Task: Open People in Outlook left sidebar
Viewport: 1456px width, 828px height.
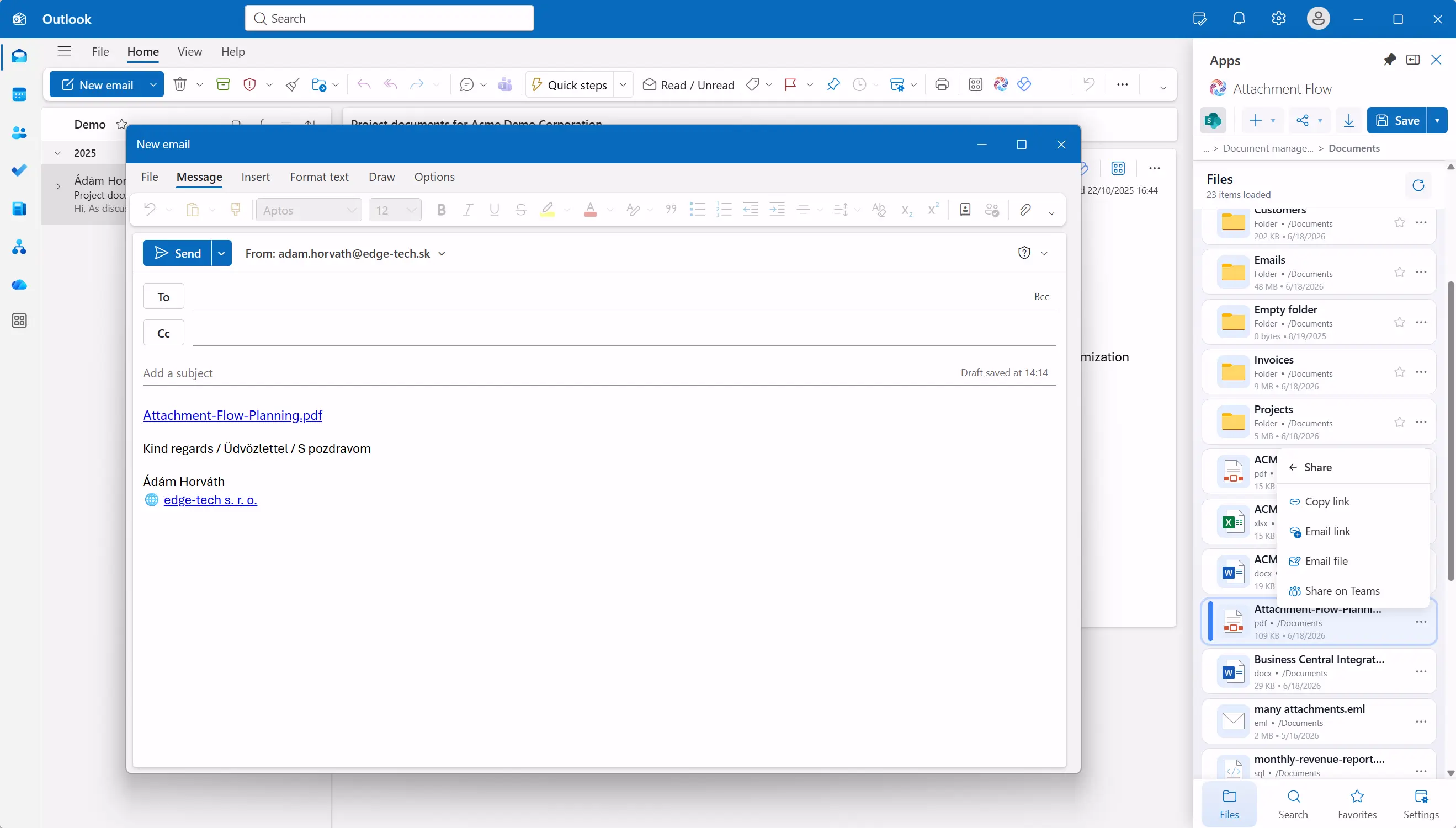Action: [19, 132]
